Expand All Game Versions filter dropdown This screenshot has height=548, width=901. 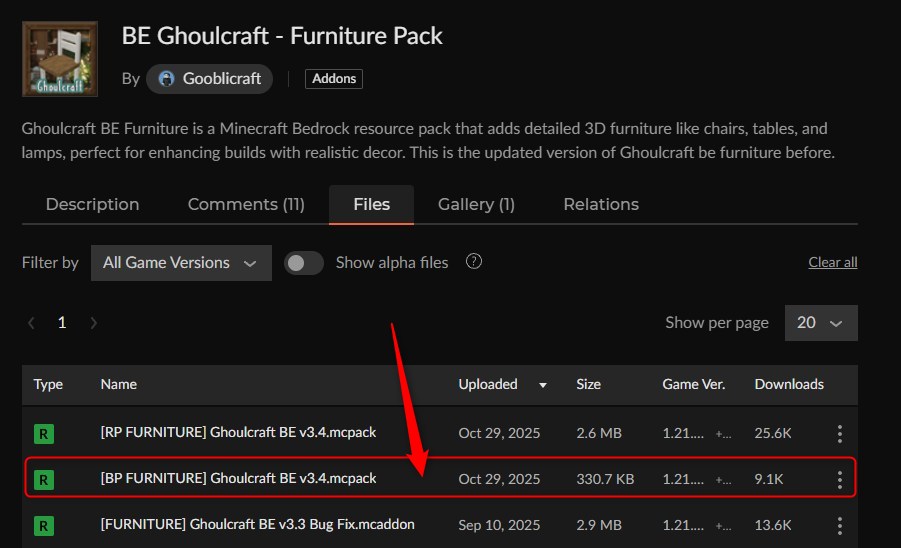tap(181, 263)
